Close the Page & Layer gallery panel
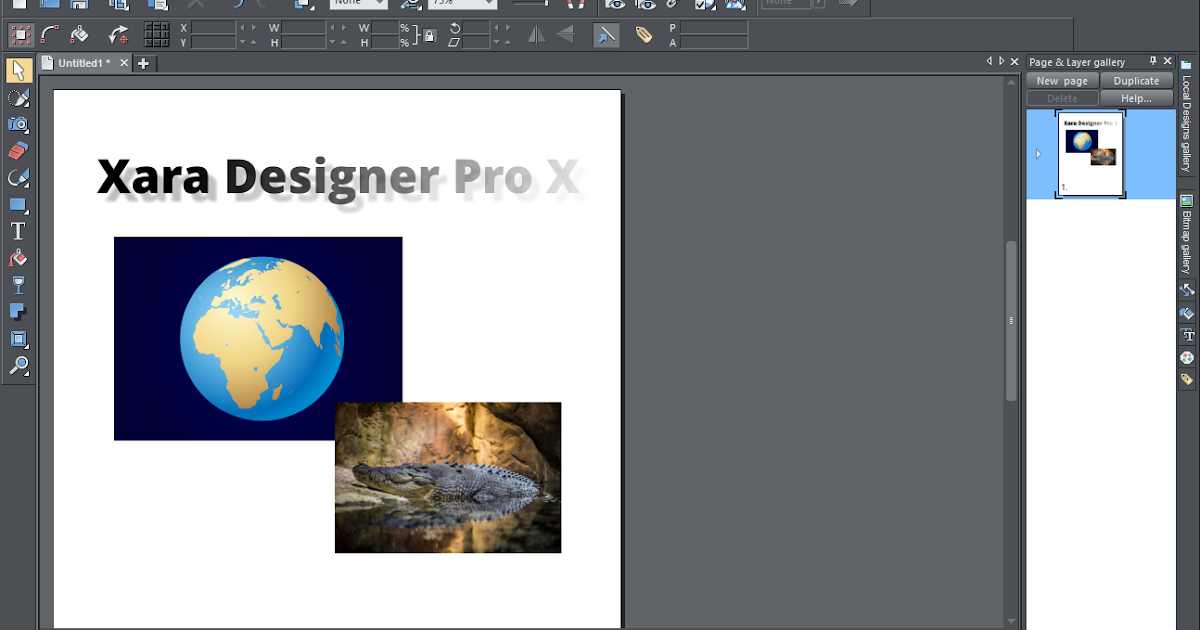Image resolution: width=1200 pixels, height=630 pixels. (1167, 62)
